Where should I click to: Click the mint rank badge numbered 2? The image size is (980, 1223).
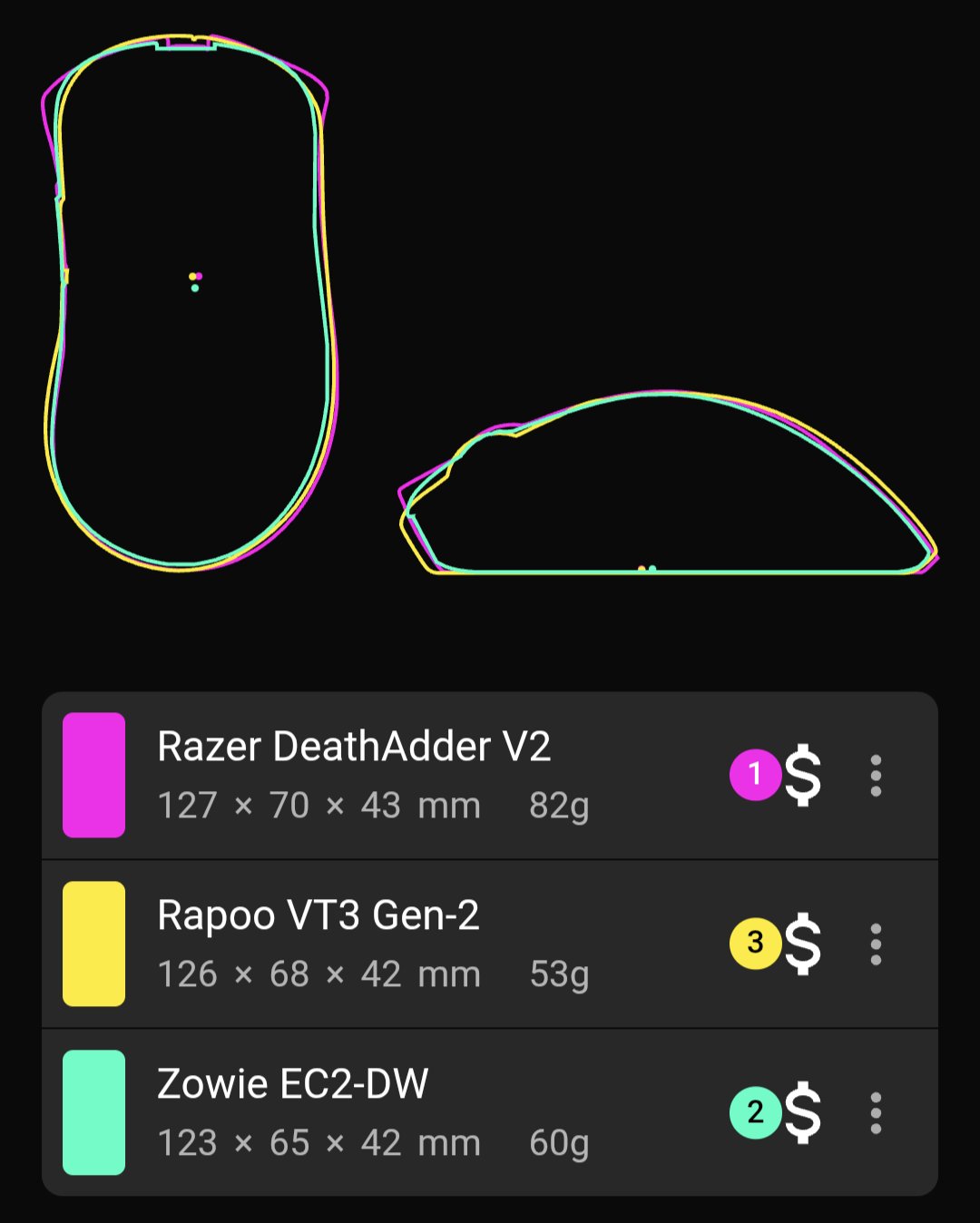(x=755, y=1112)
